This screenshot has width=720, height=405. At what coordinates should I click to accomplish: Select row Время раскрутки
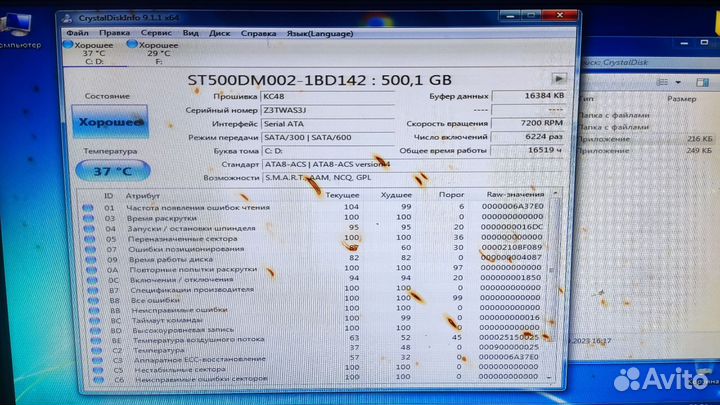coord(315,217)
